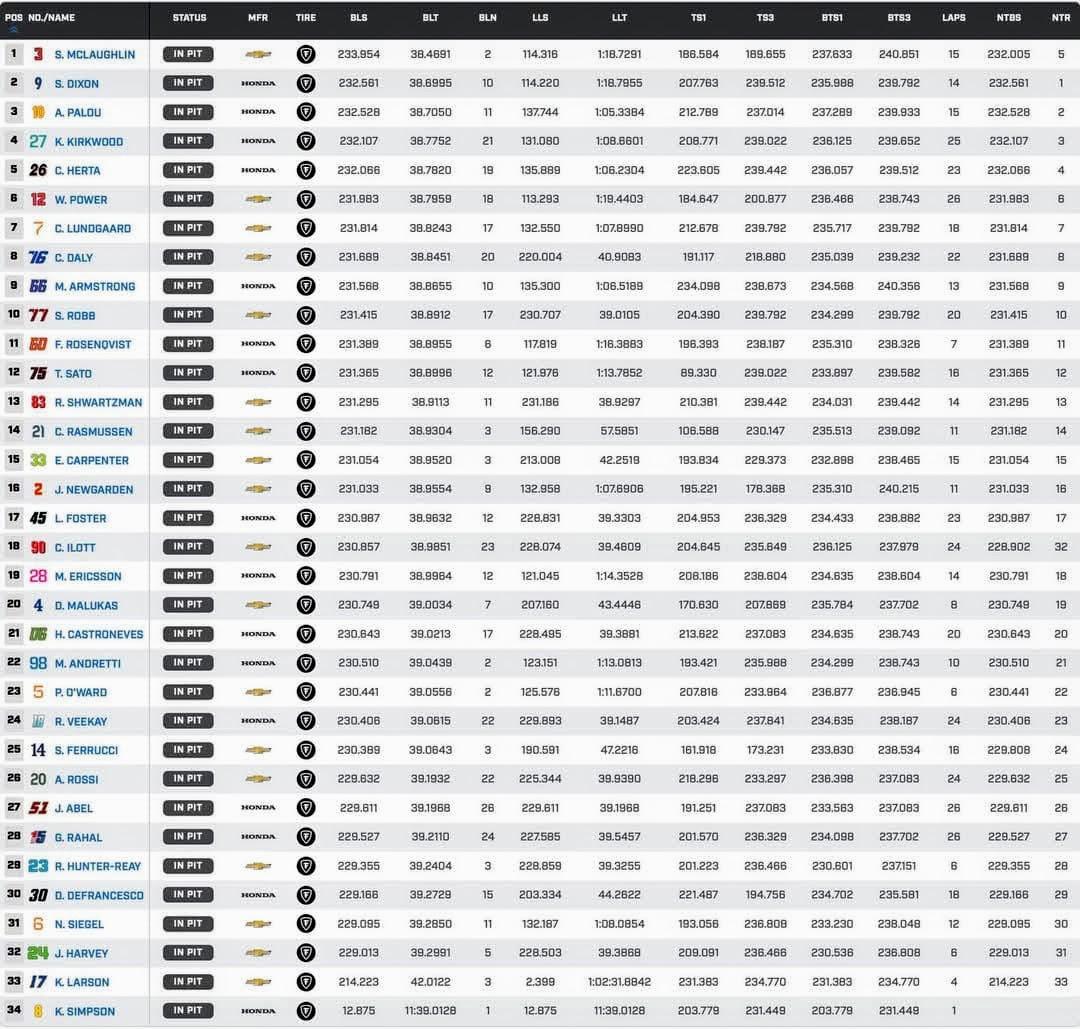The height and width of the screenshot is (1029, 1080).
Task: Select driver R. Hunter-Reay's name
Action: (98, 866)
